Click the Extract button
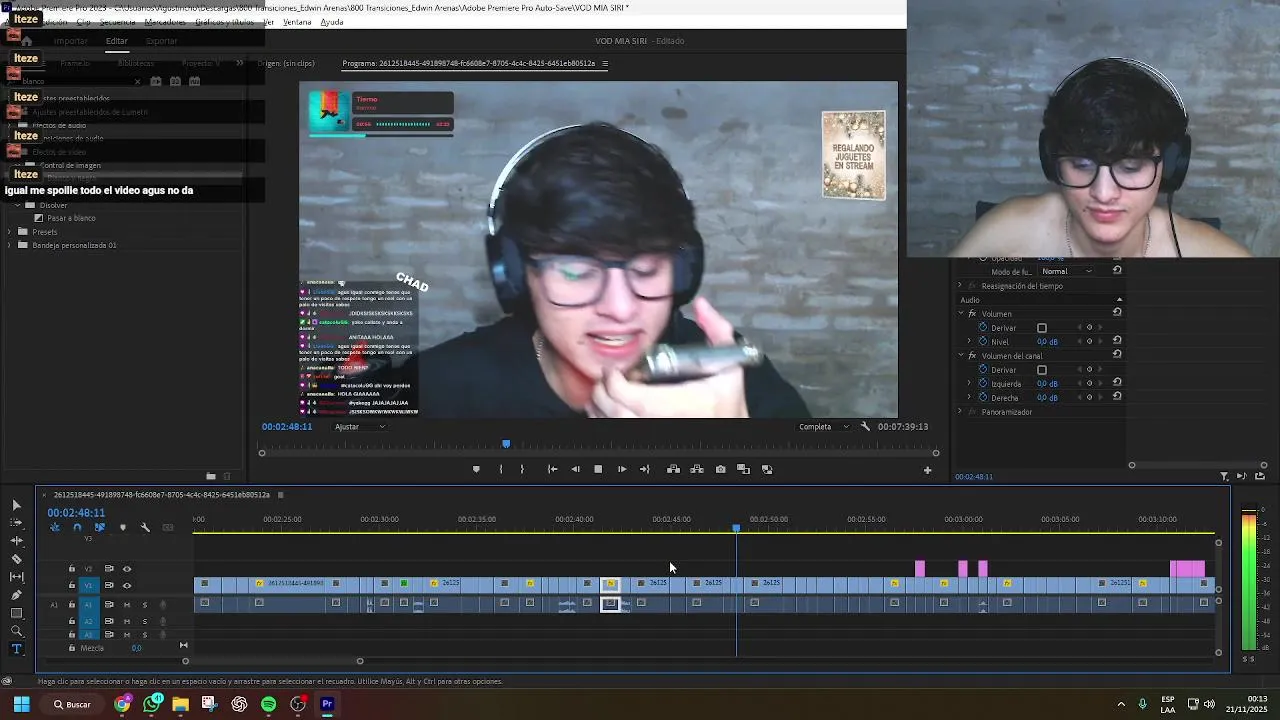This screenshot has width=1280, height=720. 697,469
